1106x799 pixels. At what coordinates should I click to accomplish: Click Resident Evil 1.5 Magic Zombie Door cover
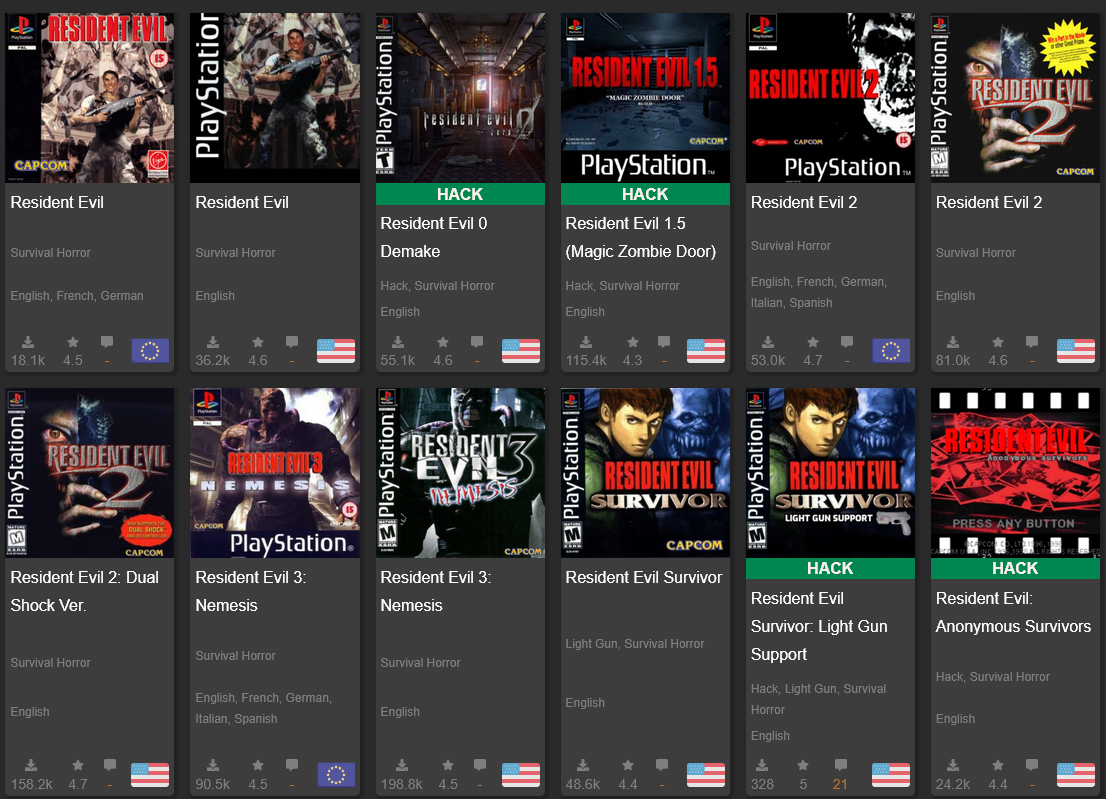tap(645, 98)
